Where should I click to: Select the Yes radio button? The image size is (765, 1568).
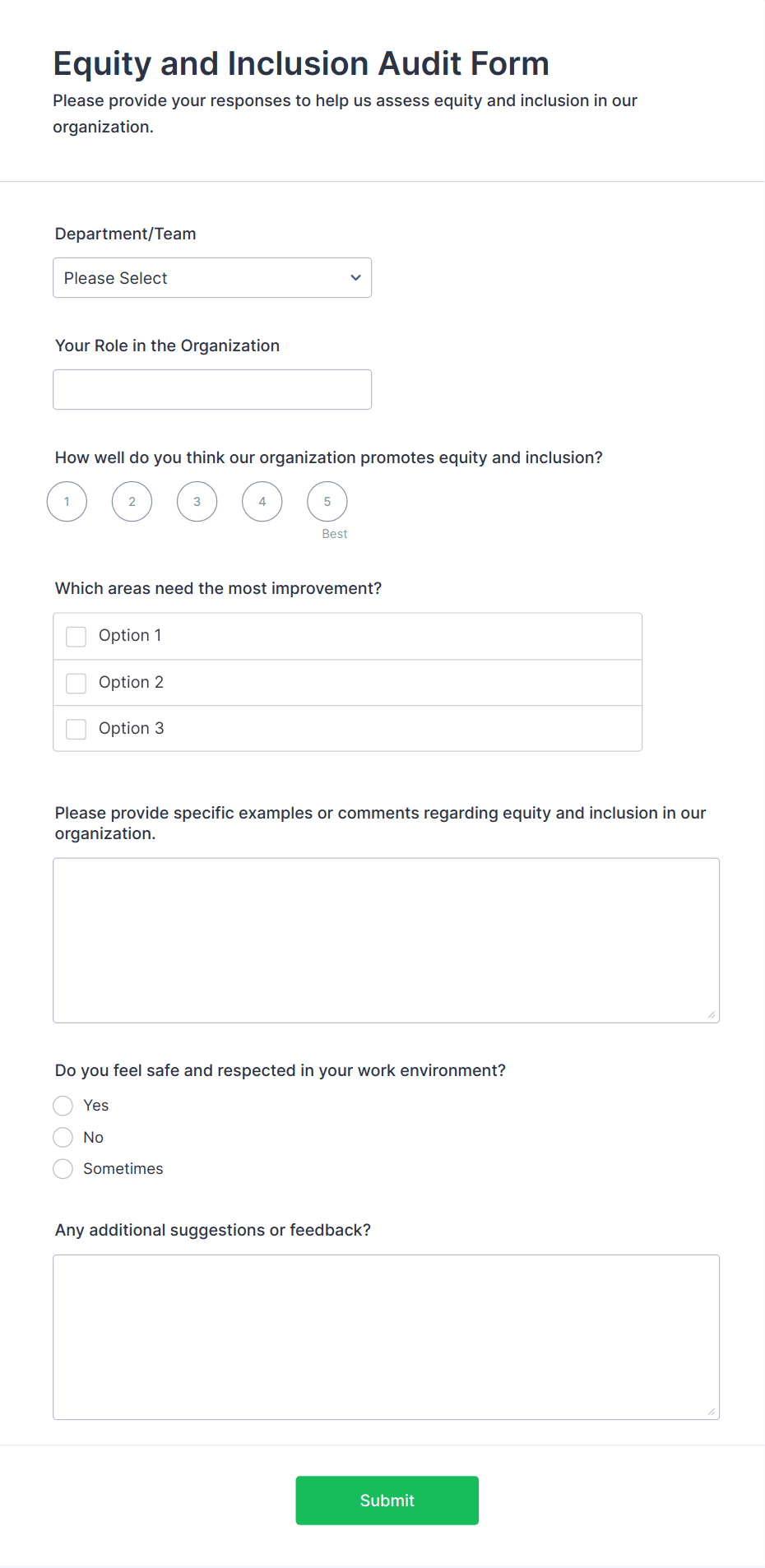(63, 1106)
